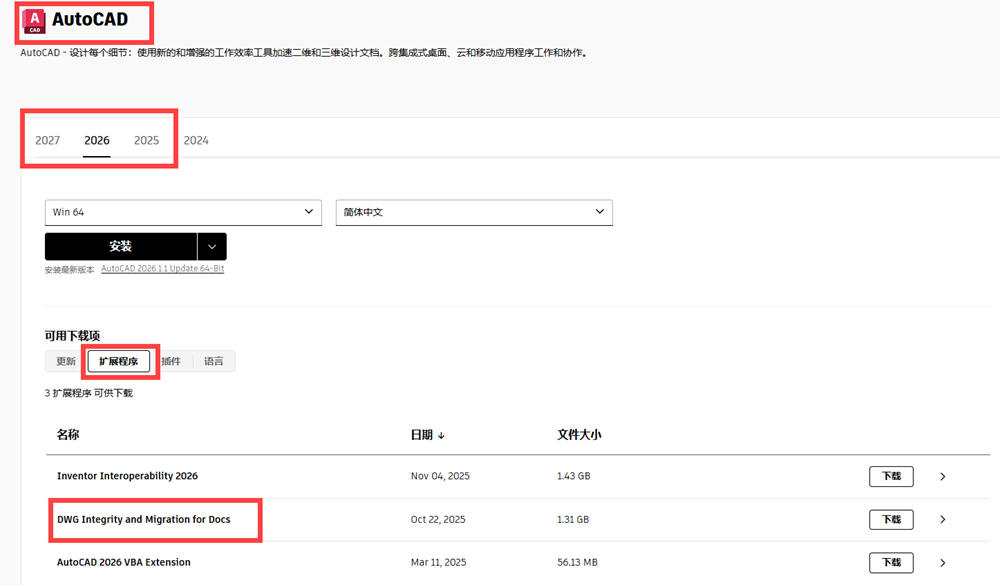The image size is (1000, 585).
Task: Expand details for Inventor Interoperability 2026
Action: coord(943,477)
